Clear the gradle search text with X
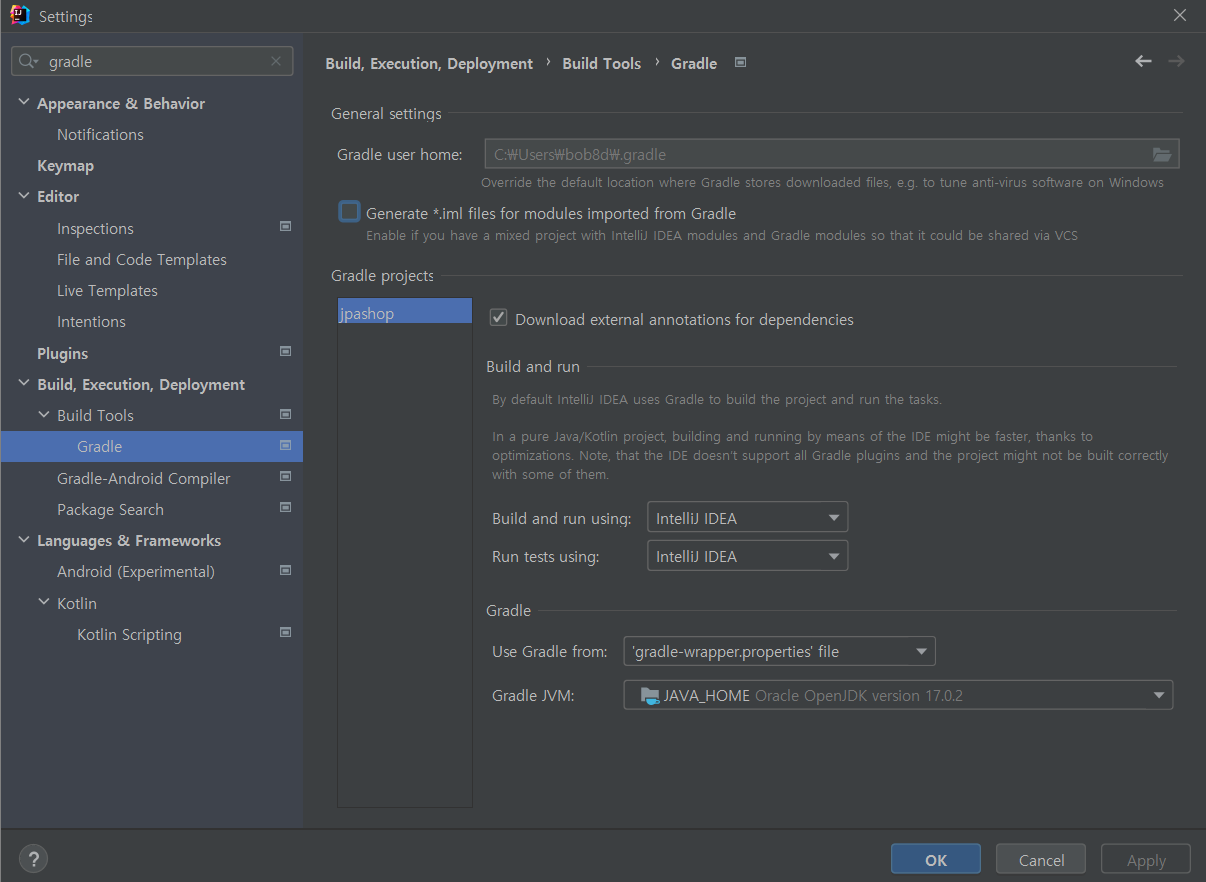The width and height of the screenshot is (1206, 882). 276,62
